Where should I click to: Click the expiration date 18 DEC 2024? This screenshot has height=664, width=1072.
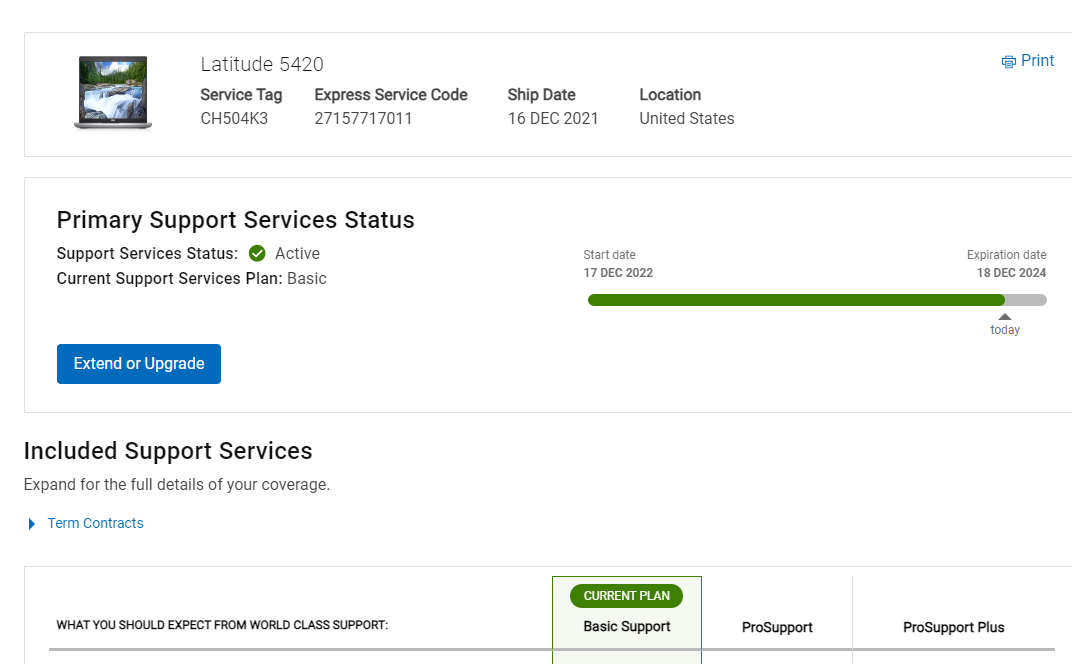point(1011,273)
